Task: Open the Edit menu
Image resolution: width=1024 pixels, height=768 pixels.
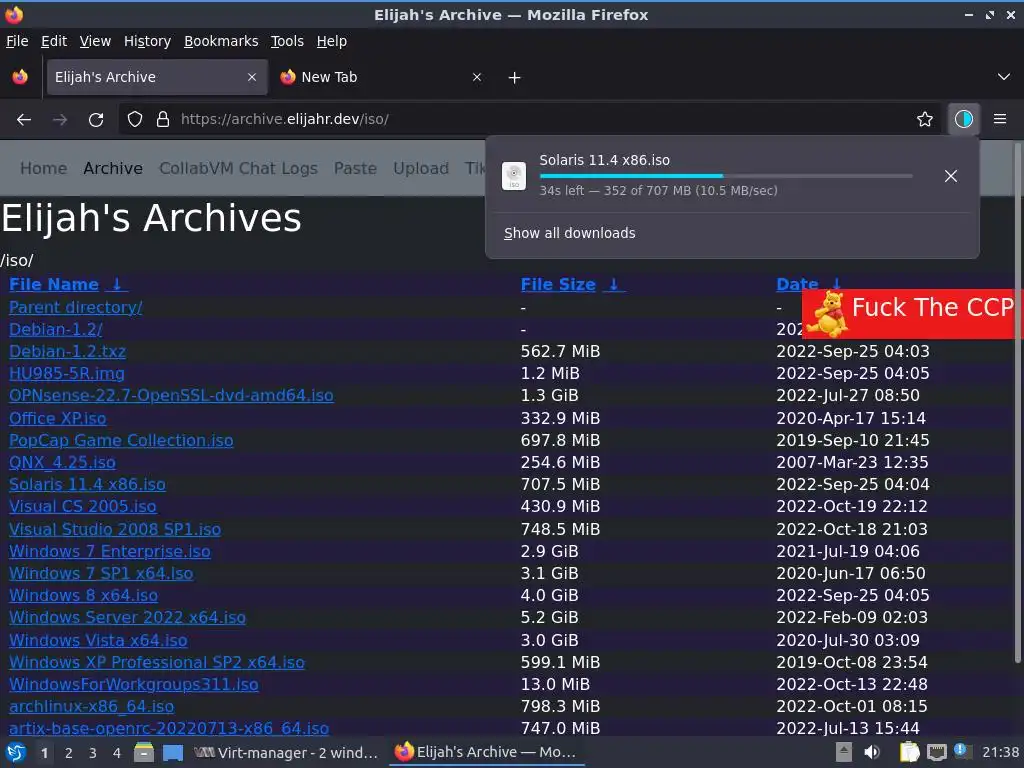Action: pos(54,41)
